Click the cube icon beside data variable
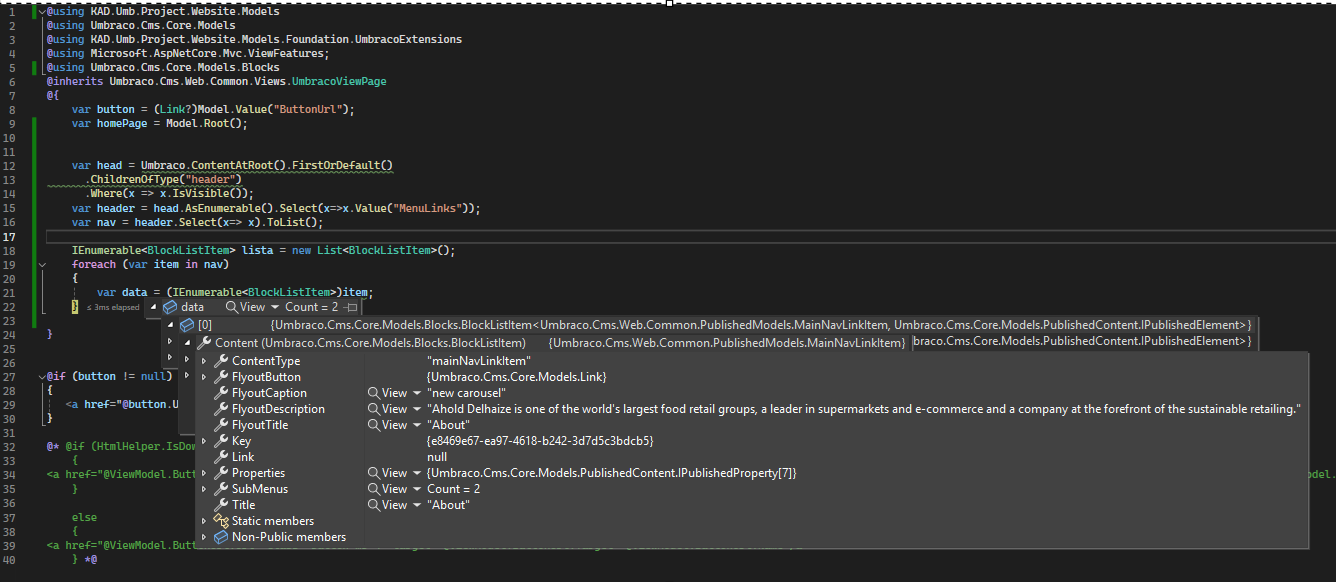 (x=170, y=308)
